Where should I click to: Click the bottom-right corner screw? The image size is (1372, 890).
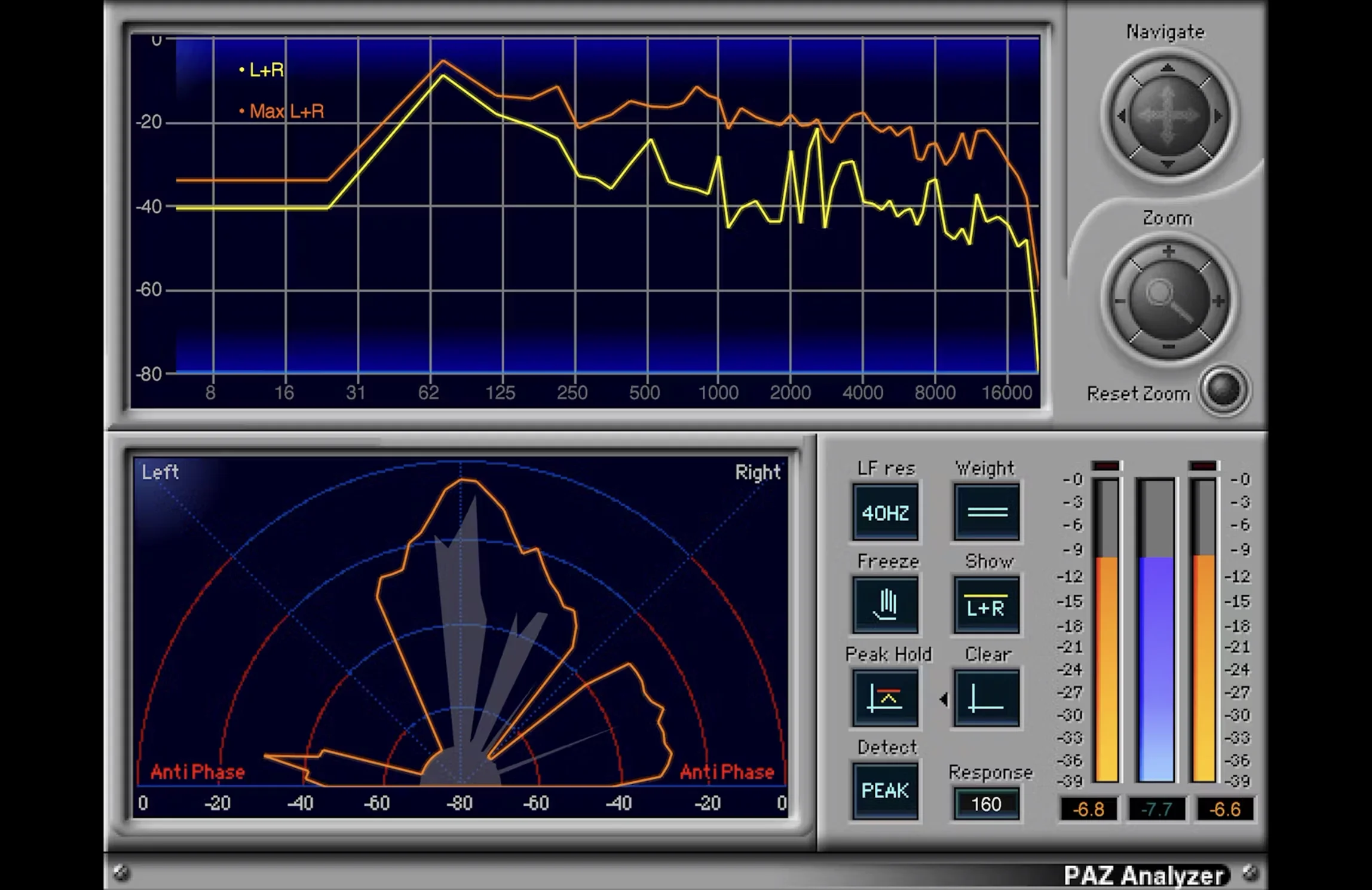coord(1250,873)
